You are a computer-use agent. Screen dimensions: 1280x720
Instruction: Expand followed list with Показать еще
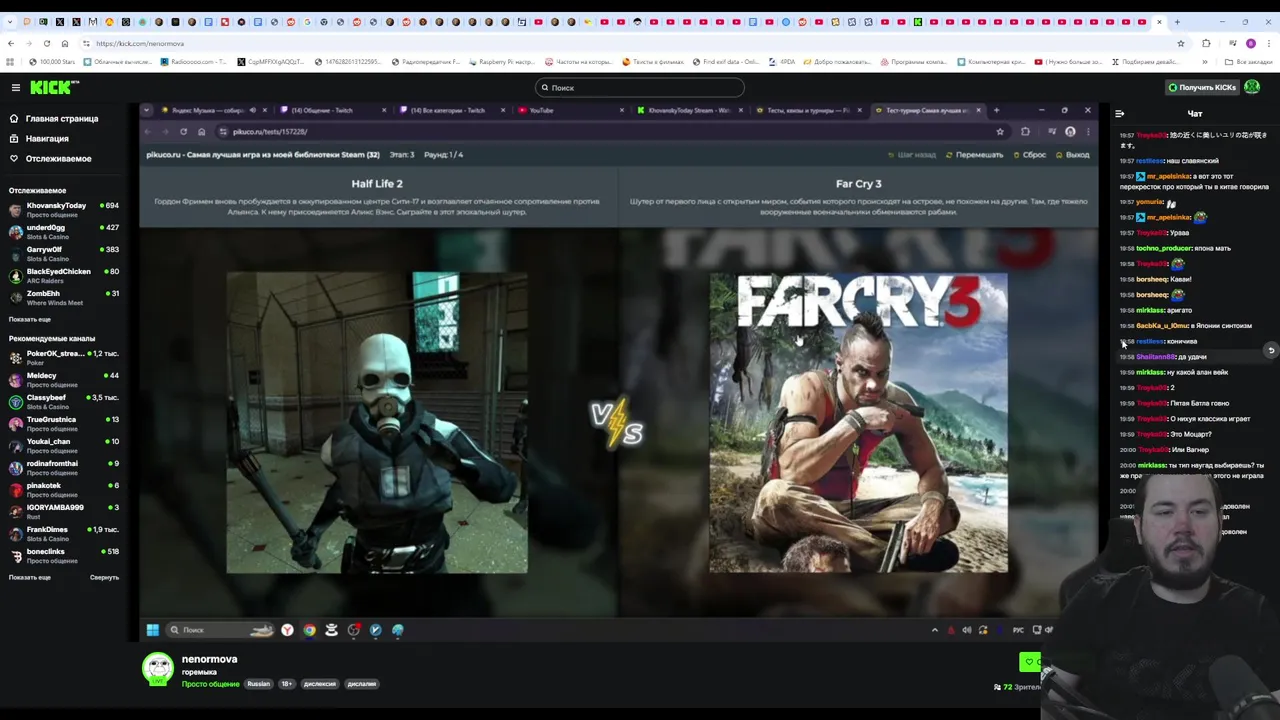coord(30,319)
